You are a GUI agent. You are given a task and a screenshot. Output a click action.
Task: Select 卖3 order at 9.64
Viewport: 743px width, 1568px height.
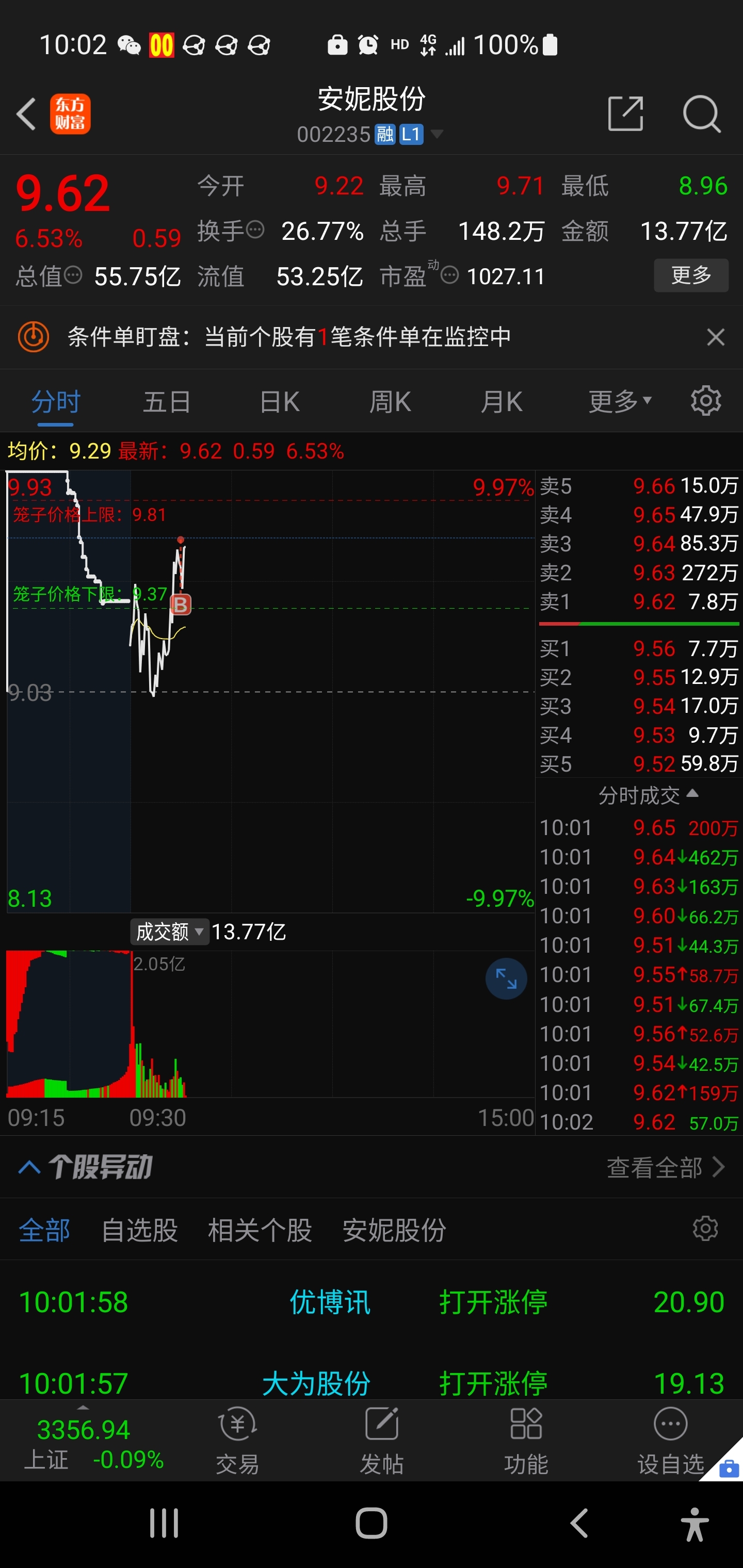click(639, 543)
